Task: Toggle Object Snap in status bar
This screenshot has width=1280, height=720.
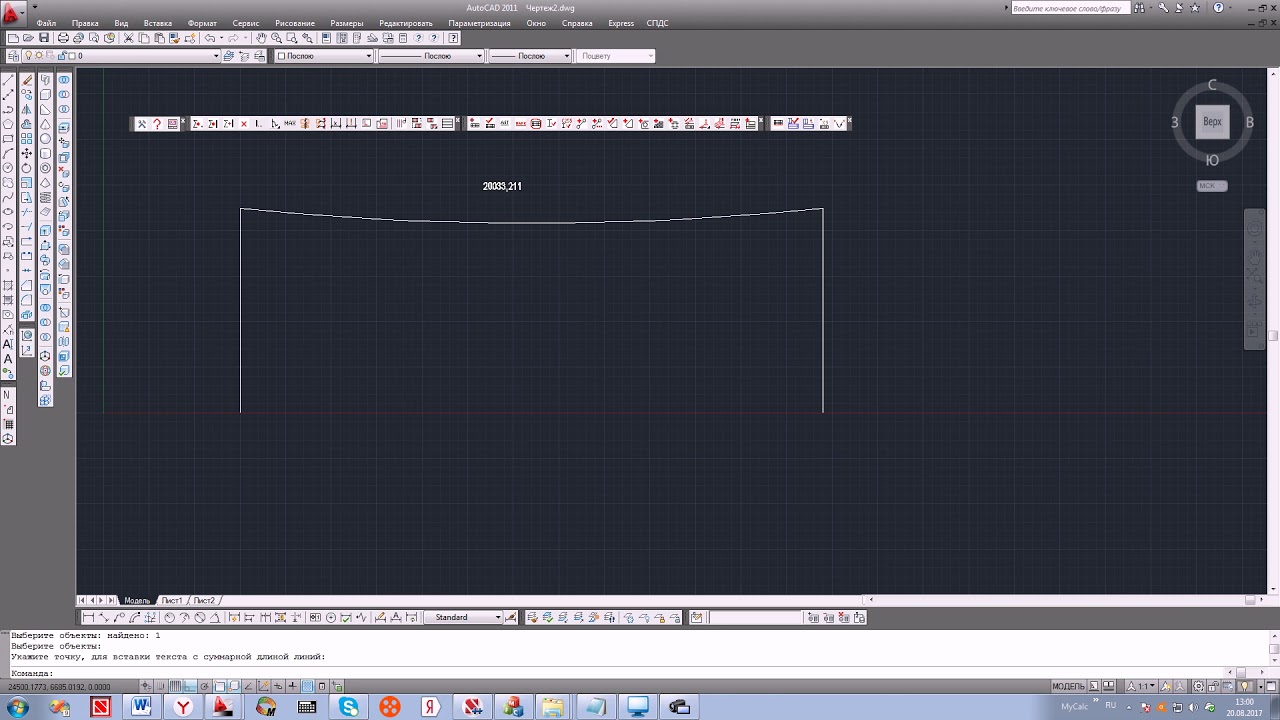Action: [x=219, y=687]
